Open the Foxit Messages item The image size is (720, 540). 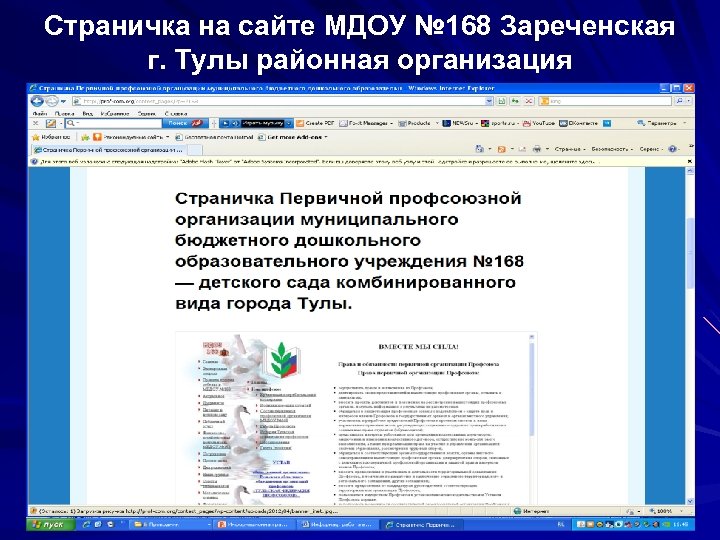[366, 124]
